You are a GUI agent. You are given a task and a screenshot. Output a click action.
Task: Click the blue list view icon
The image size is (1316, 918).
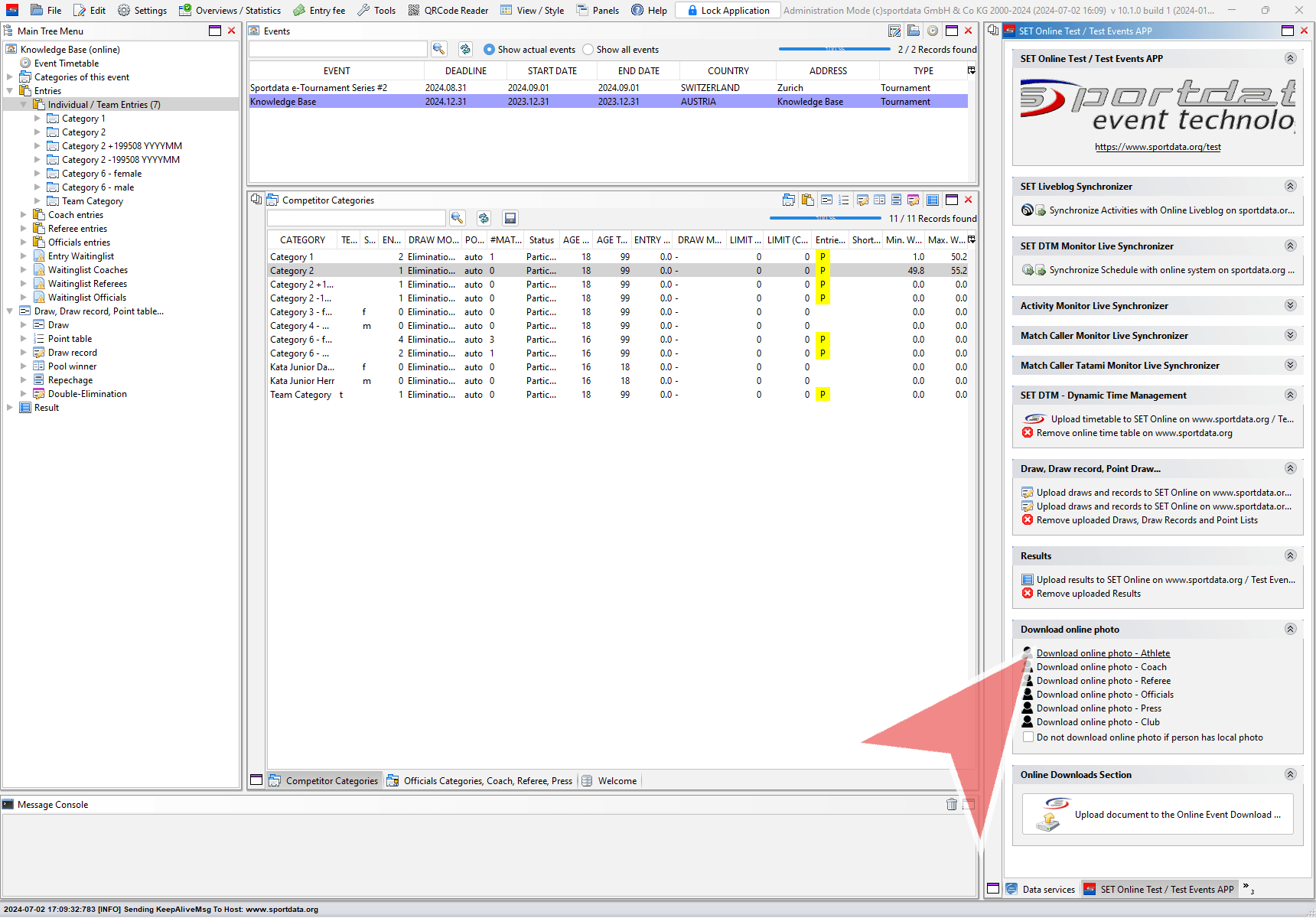point(932,200)
